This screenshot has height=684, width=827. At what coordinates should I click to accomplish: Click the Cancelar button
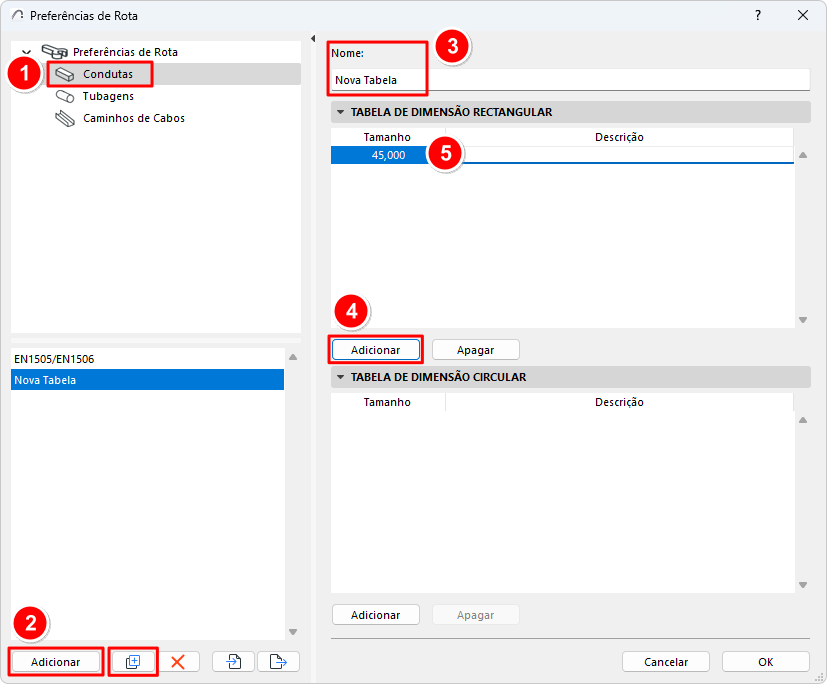coord(666,662)
